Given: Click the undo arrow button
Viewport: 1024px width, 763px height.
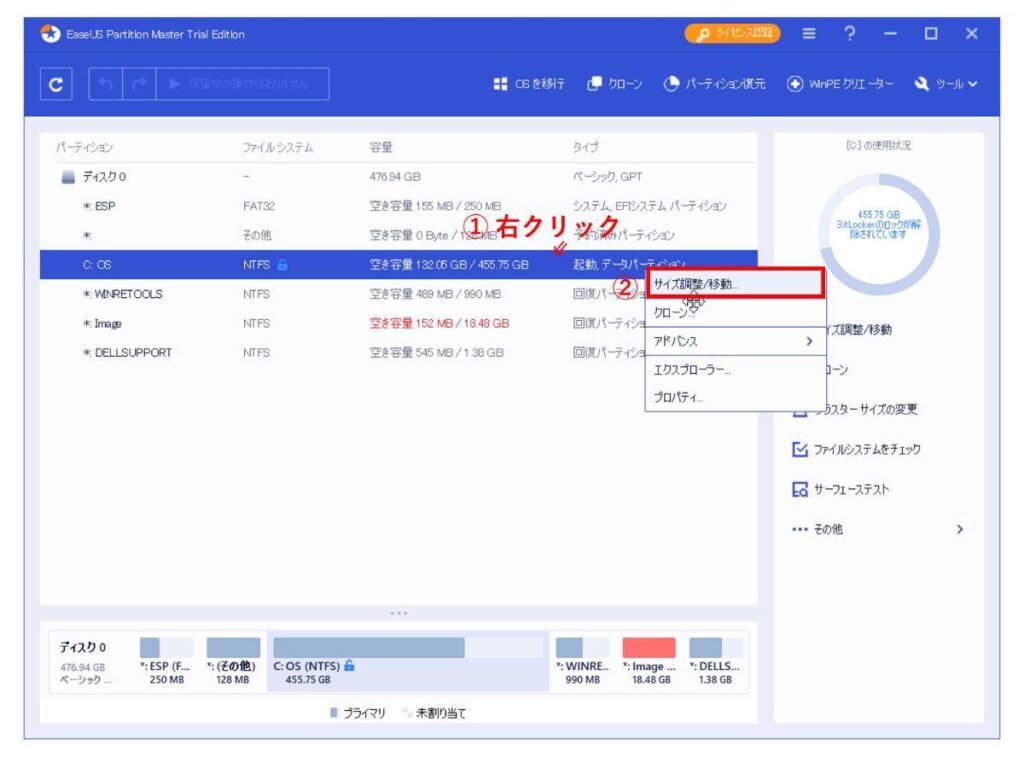Looking at the screenshot, I should [106, 84].
